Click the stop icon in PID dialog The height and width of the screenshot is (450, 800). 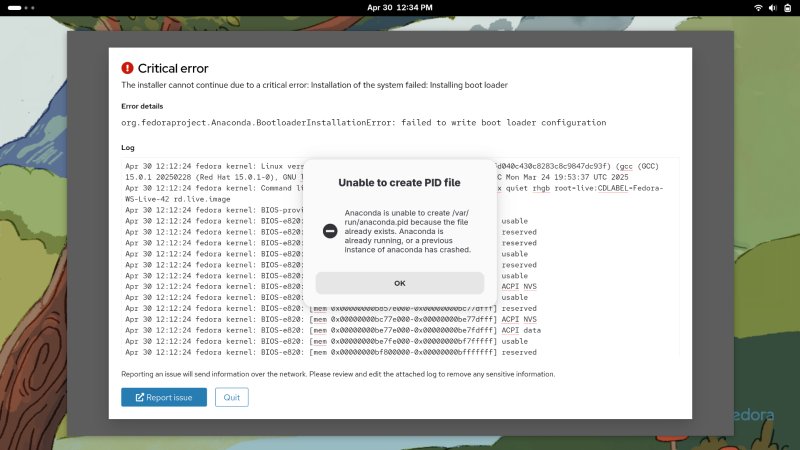pos(330,231)
